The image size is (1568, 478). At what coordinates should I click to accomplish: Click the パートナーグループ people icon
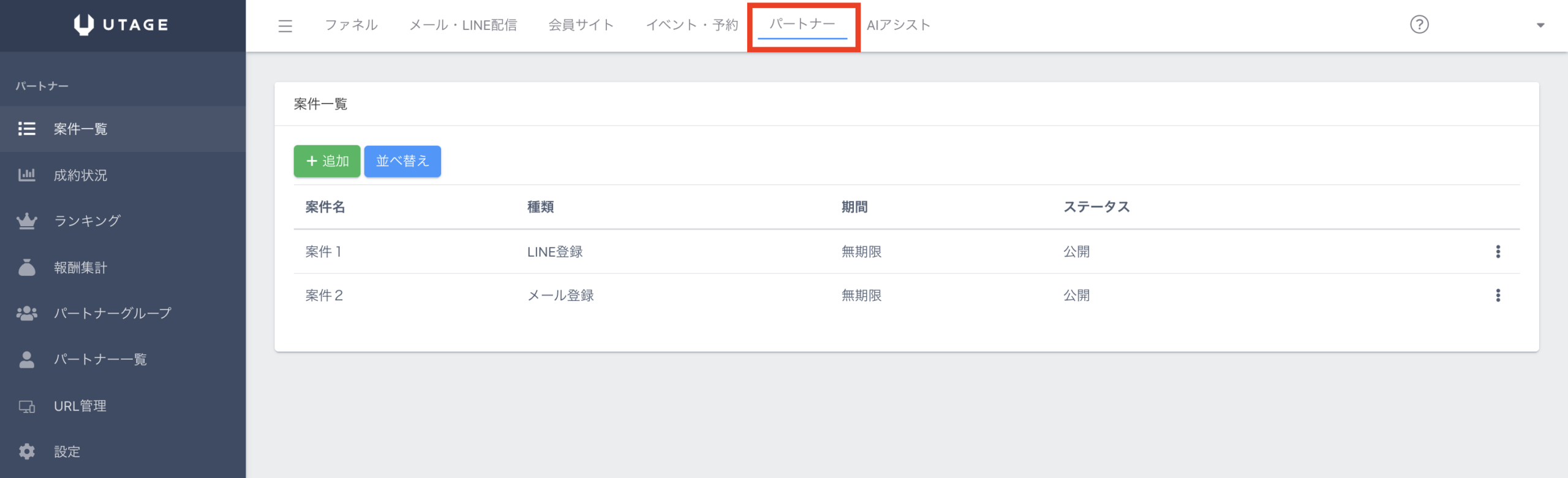pyautogui.click(x=26, y=314)
